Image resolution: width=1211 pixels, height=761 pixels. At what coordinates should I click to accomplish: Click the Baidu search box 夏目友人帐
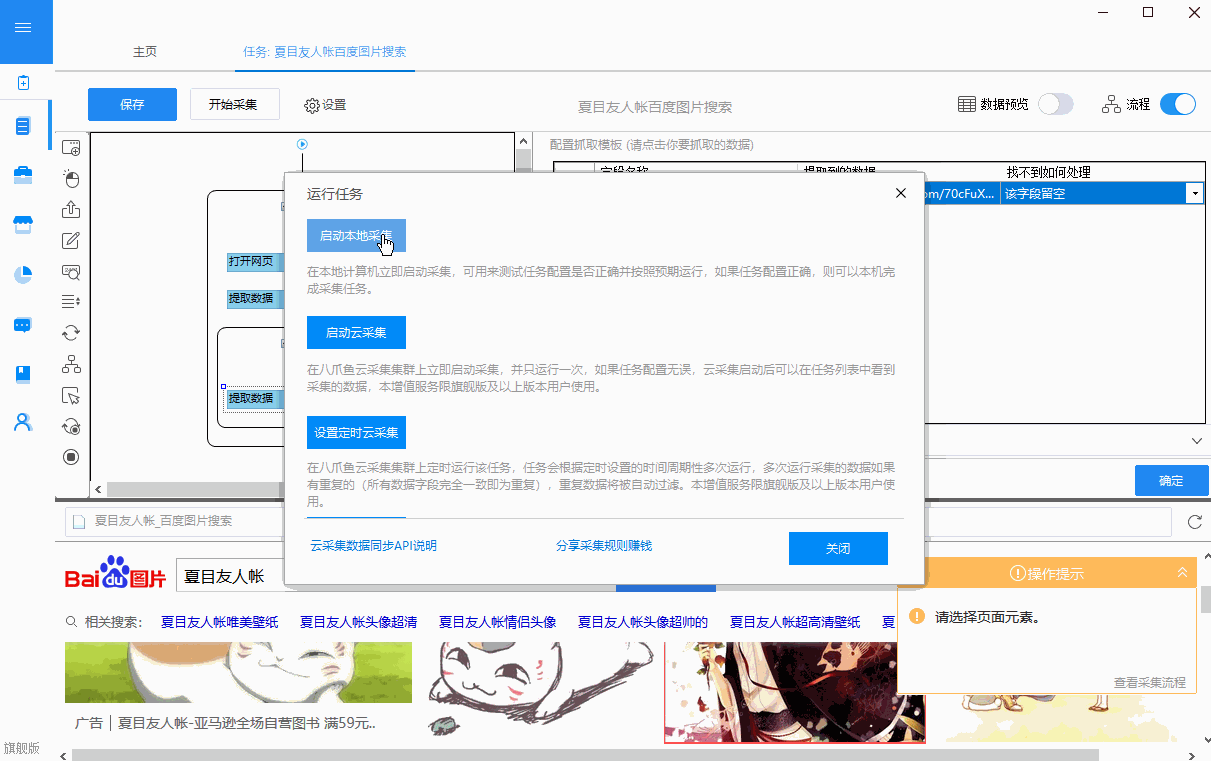point(230,576)
